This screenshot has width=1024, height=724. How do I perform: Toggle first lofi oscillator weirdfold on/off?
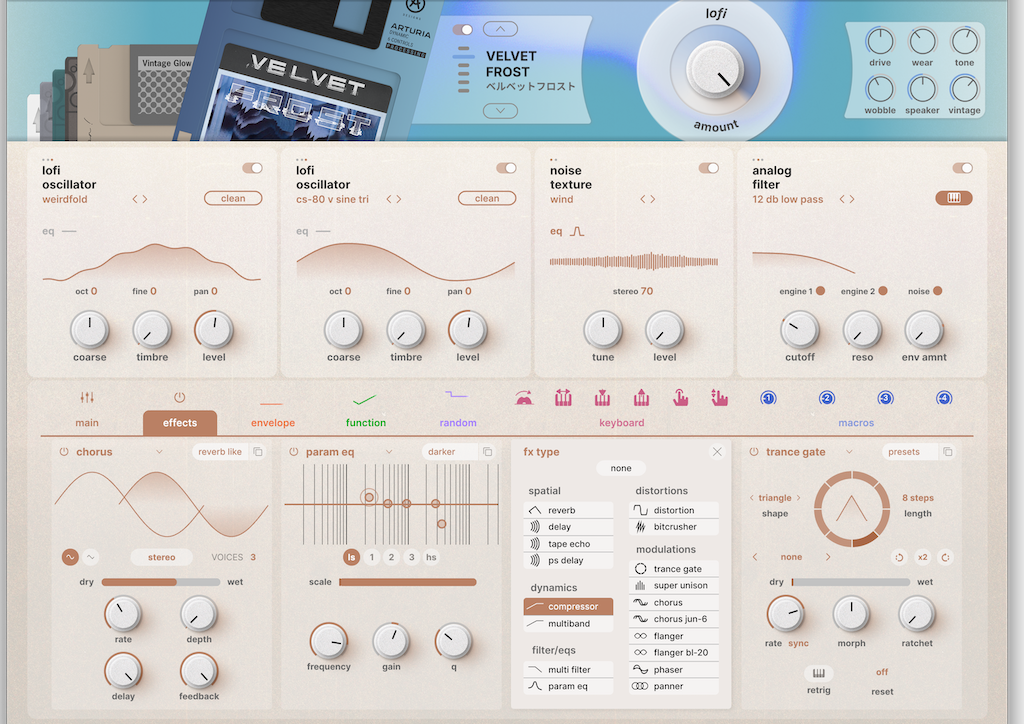click(252, 168)
